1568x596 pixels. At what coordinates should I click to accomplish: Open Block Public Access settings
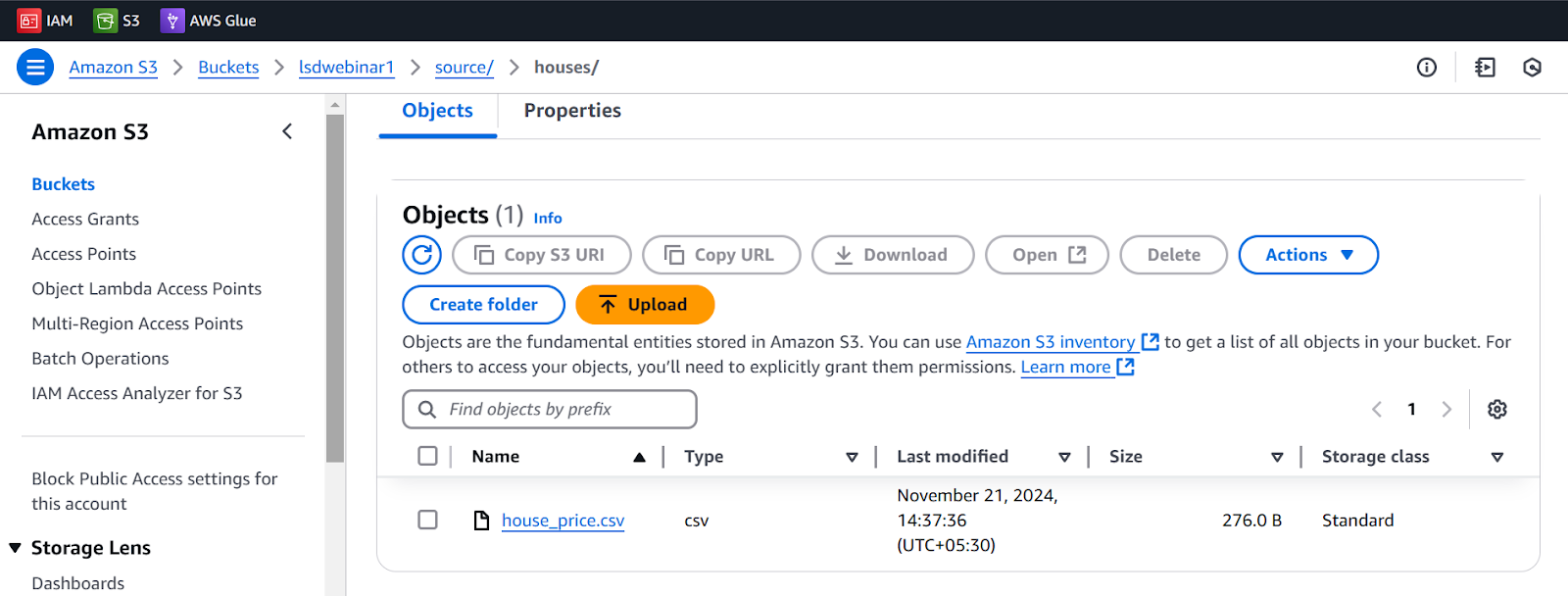[155, 491]
